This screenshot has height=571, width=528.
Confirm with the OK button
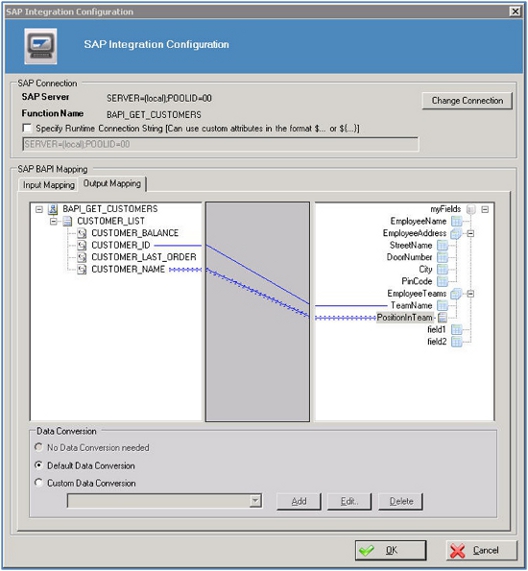[x=390, y=550]
